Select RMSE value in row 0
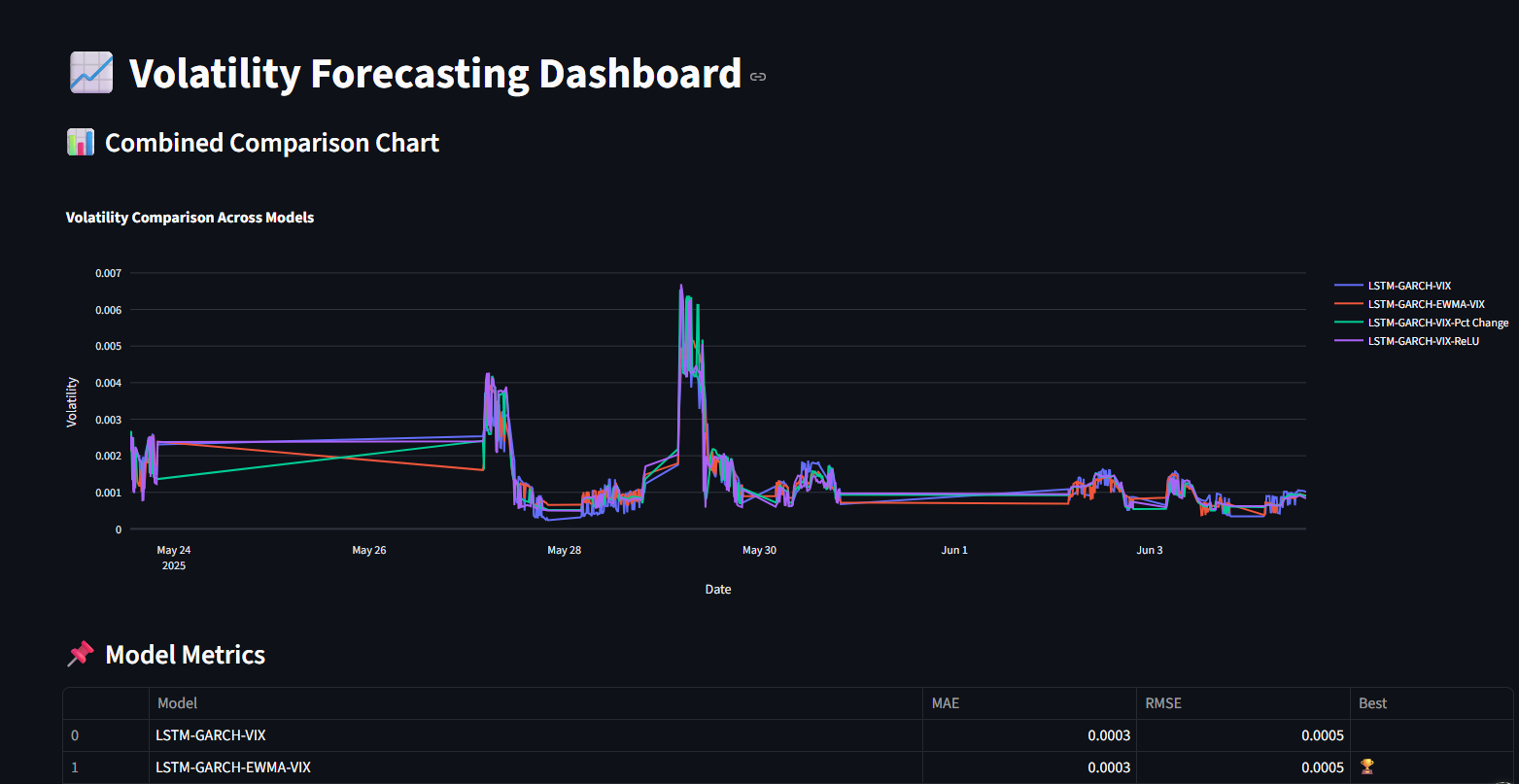The image size is (1519, 784). point(1243,735)
